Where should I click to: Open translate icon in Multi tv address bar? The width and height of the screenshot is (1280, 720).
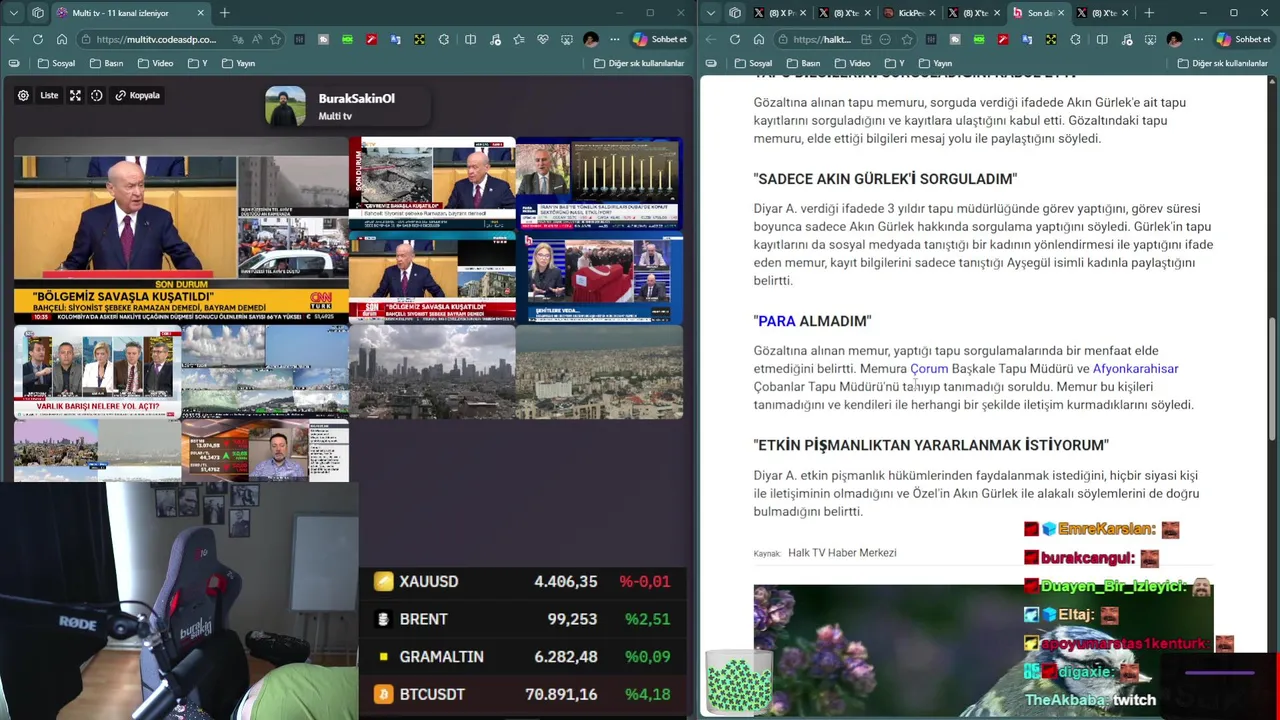click(238, 39)
